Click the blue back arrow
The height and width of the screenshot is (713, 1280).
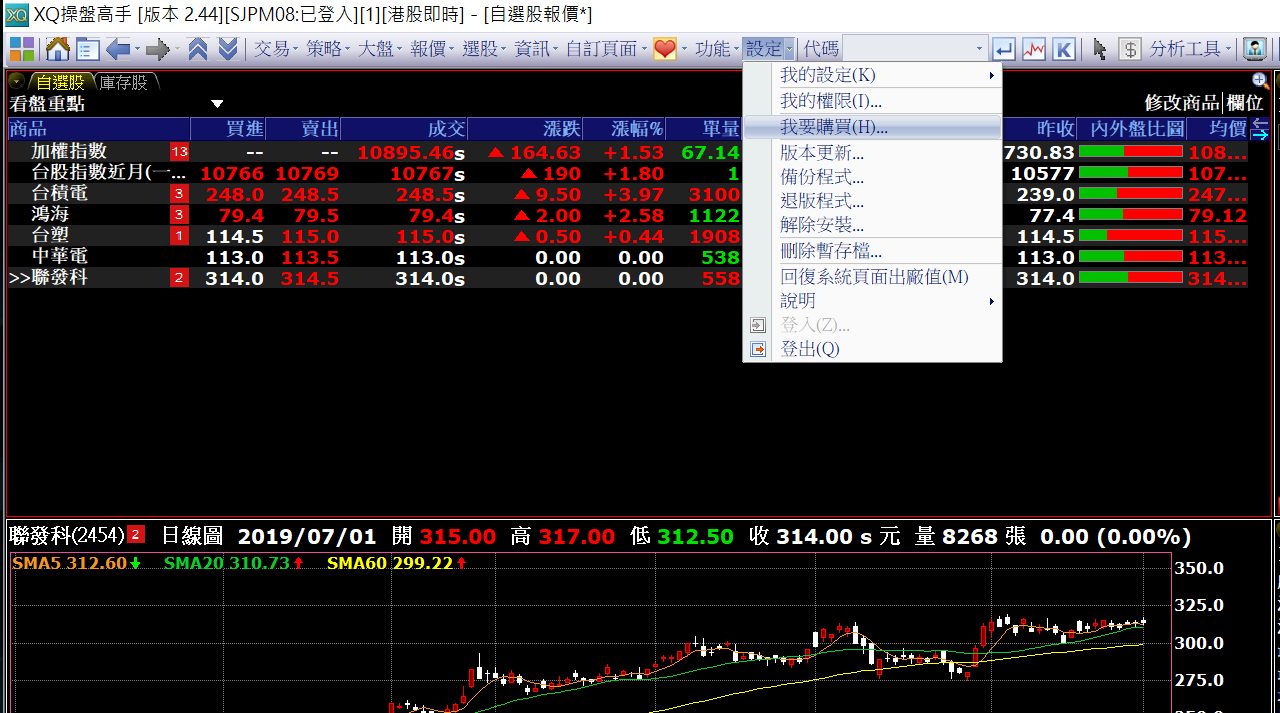[x=117, y=49]
